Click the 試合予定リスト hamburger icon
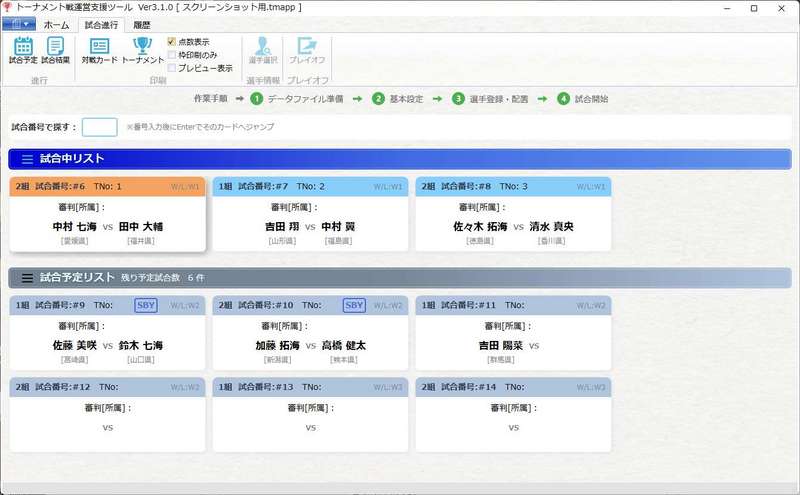800x495 pixels. tap(28, 278)
